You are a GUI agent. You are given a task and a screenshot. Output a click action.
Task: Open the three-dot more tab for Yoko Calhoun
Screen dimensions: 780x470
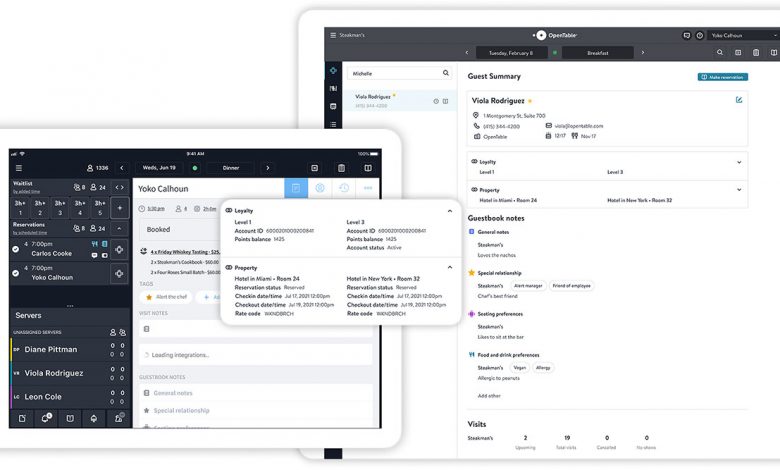tap(368, 188)
